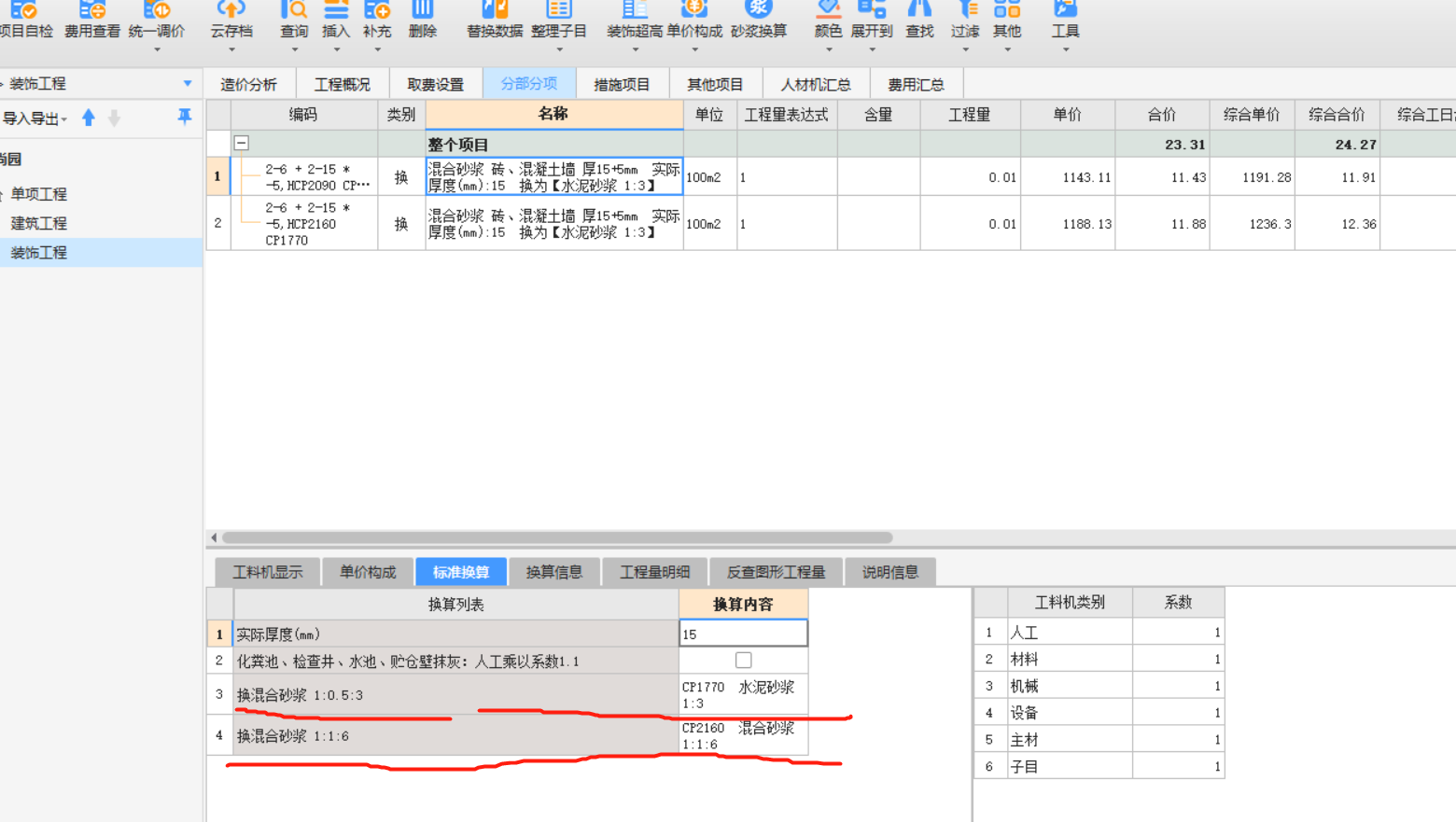
Task: Switch to the 费用汇总 tab
Action: (917, 85)
